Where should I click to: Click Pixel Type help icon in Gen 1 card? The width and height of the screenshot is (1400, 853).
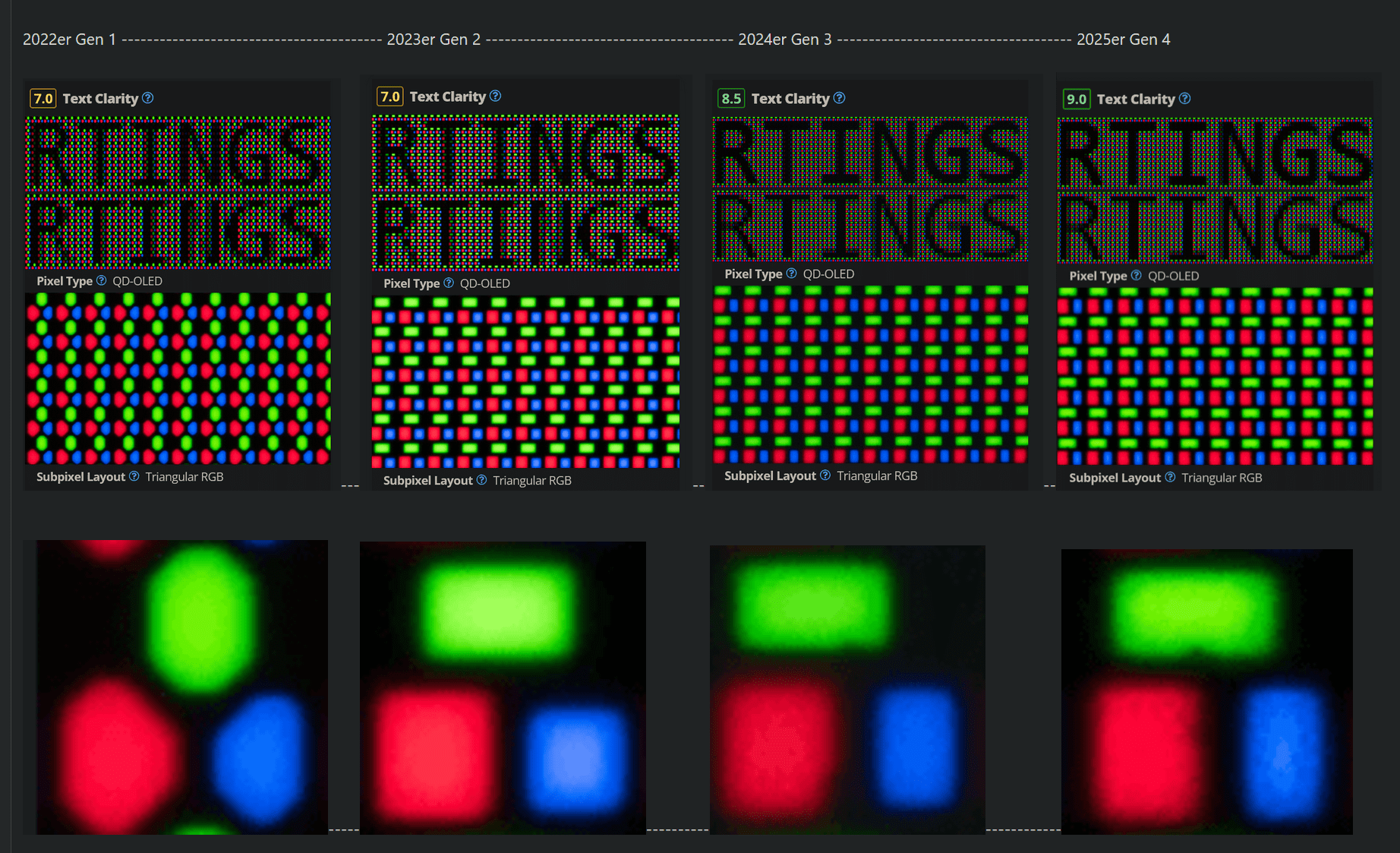tap(101, 280)
